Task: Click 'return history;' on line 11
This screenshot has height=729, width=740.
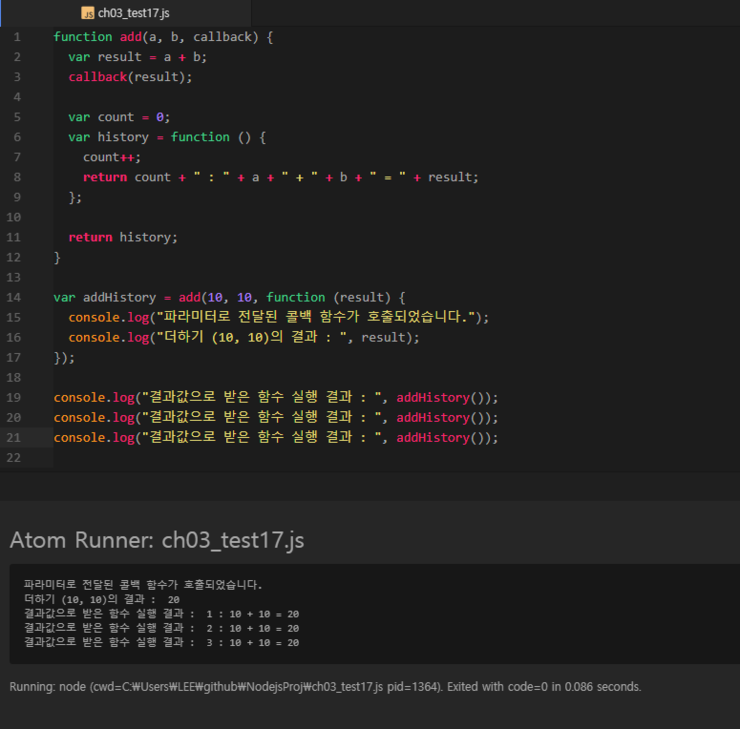Action: (x=123, y=237)
